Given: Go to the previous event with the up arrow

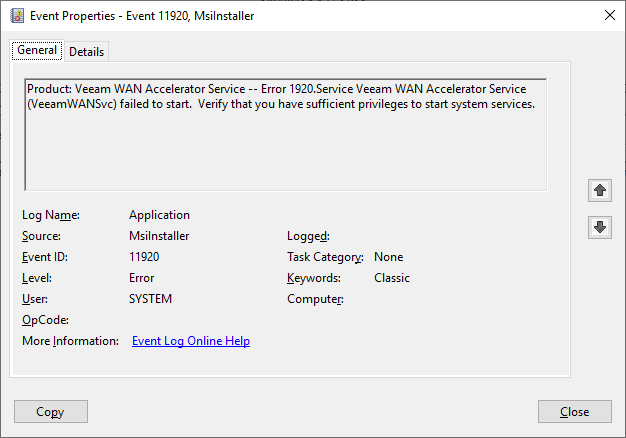Looking at the screenshot, I should tap(600, 190).
